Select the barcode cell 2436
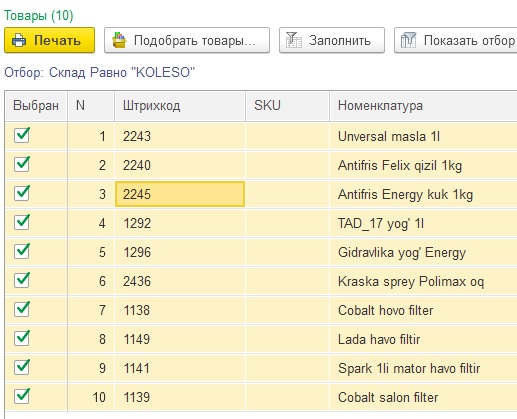This screenshot has width=517, height=419. (180, 281)
